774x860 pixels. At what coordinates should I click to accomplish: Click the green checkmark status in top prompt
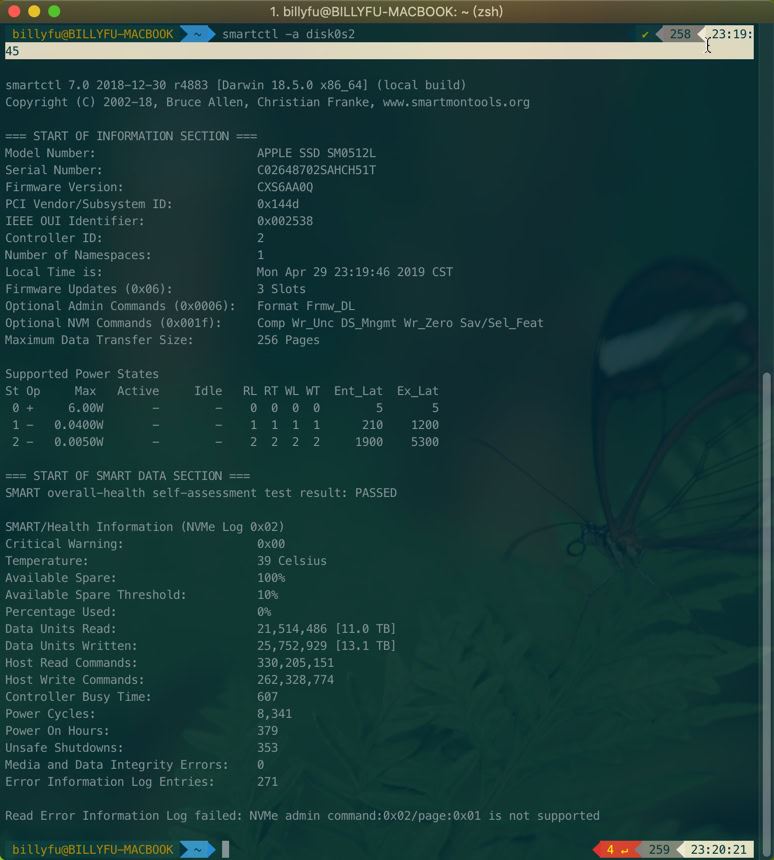pyautogui.click(x=646, y=34)
